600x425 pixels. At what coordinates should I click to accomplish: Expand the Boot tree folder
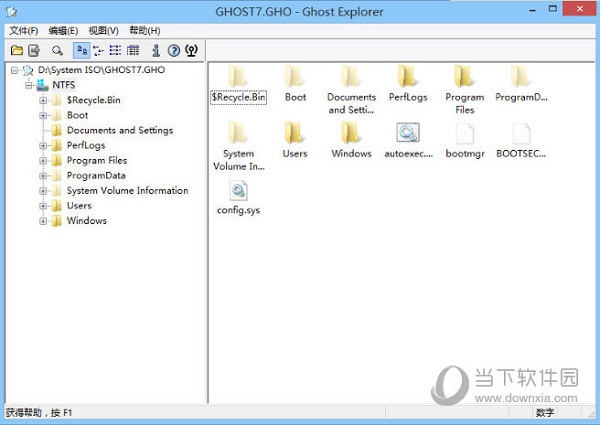(x=43, y=115)
